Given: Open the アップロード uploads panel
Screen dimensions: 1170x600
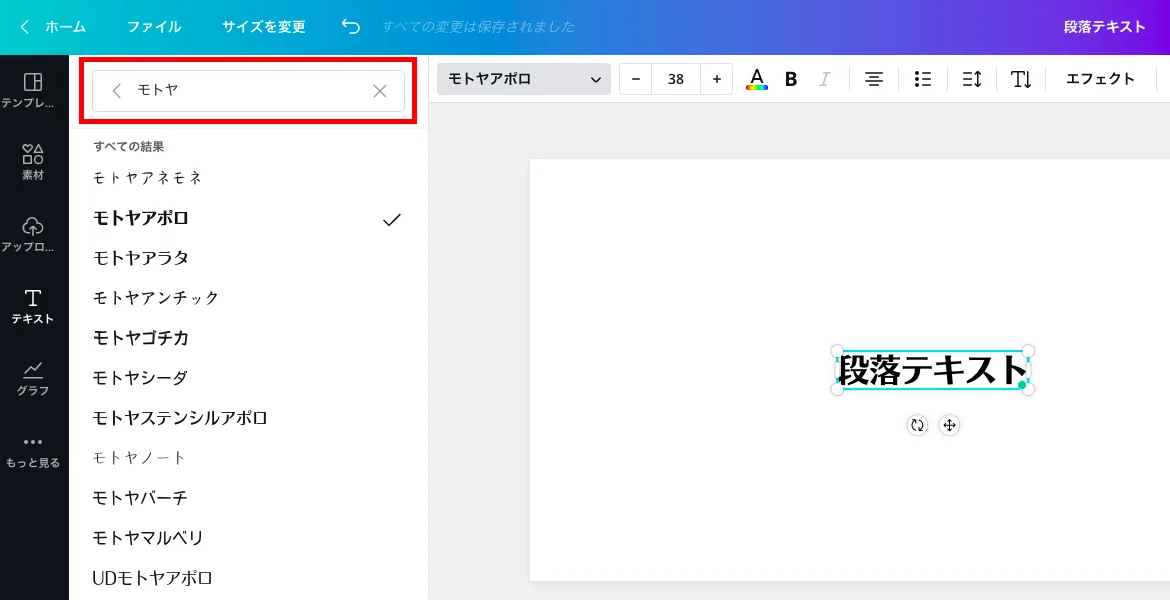Looking at the screenshot, I should point(33,234).
